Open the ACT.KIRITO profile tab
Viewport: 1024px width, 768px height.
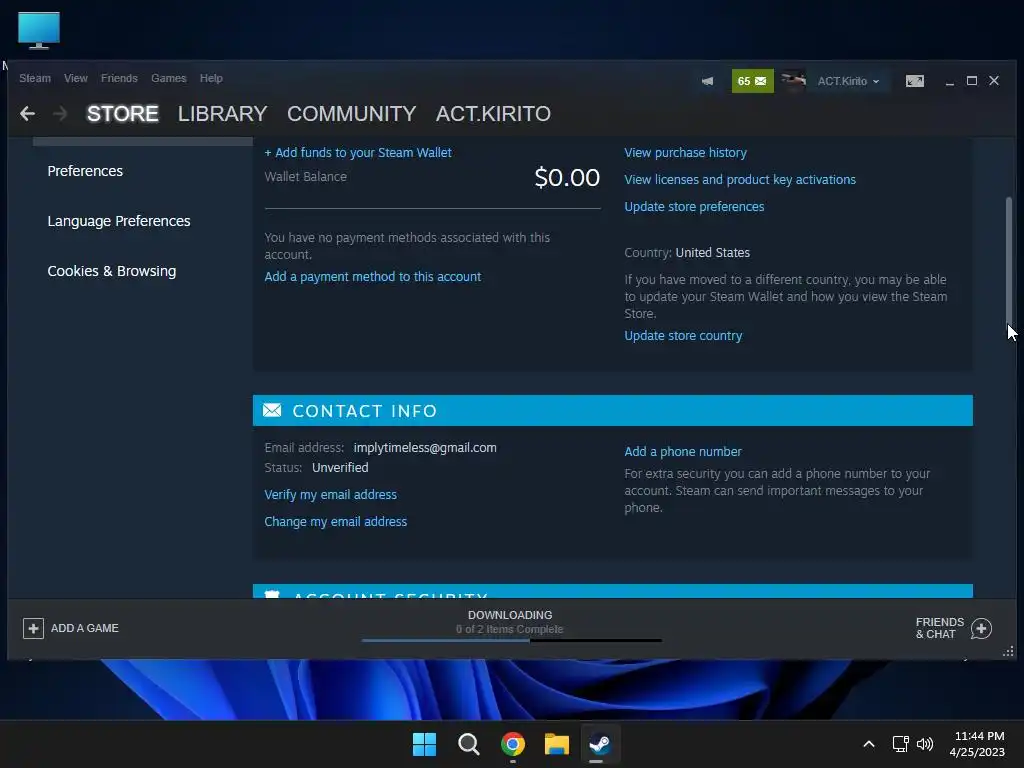tap(493, 114)
